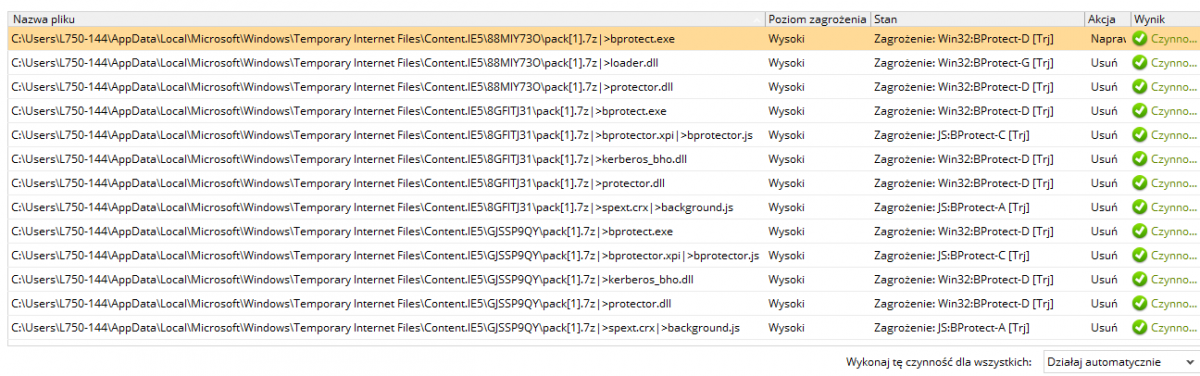
Task: Click green check icon for GJSSP9QY protector.dll row
Action: [x=1139, y=303]
